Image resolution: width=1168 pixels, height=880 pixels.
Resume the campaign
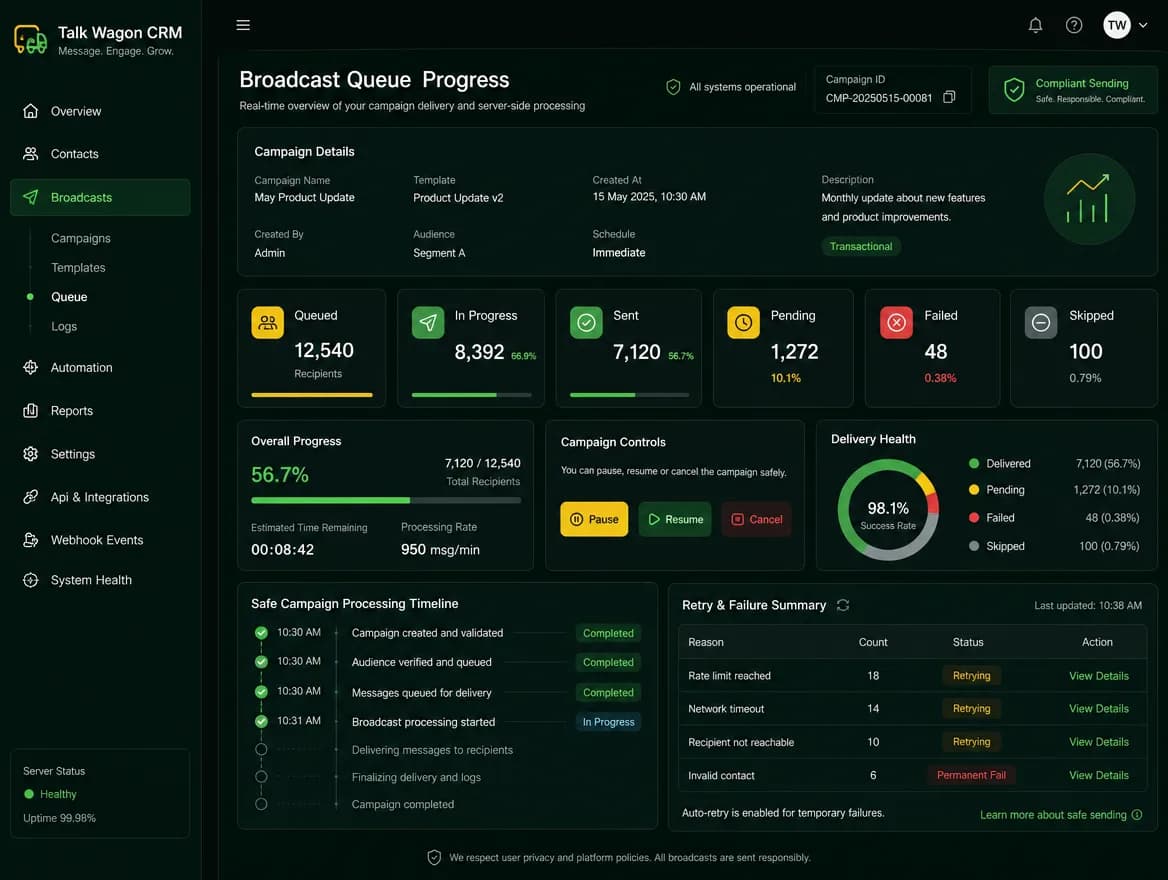coord(675,519)
